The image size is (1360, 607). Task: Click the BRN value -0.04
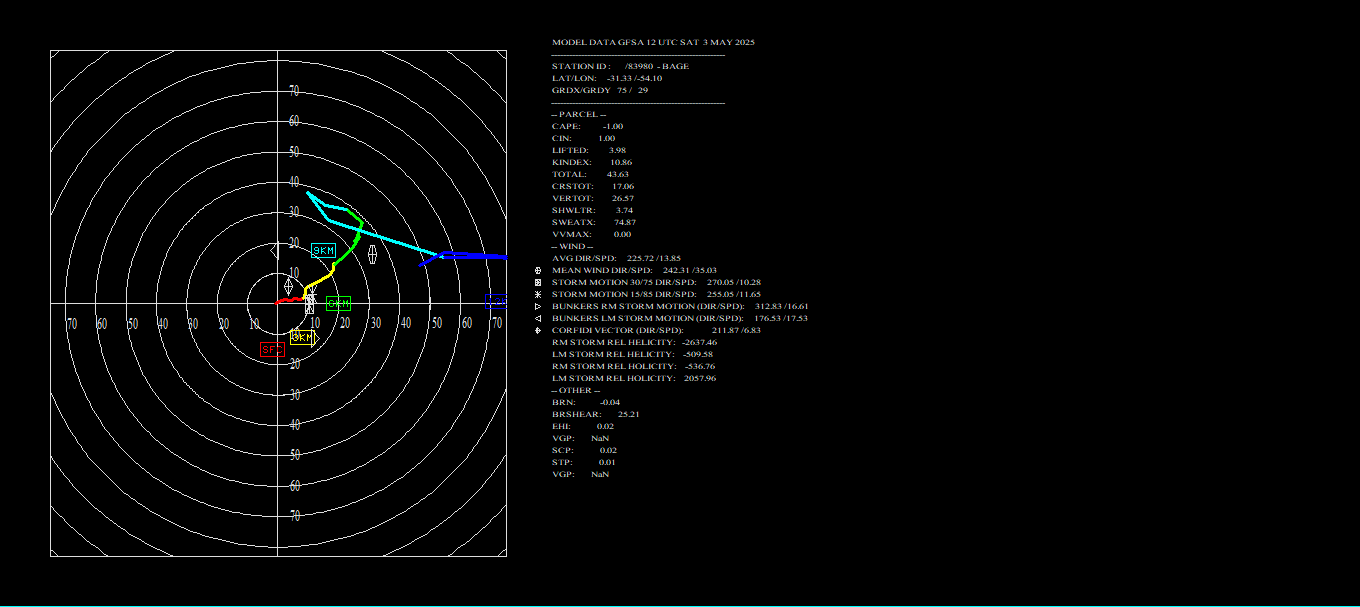609,402
